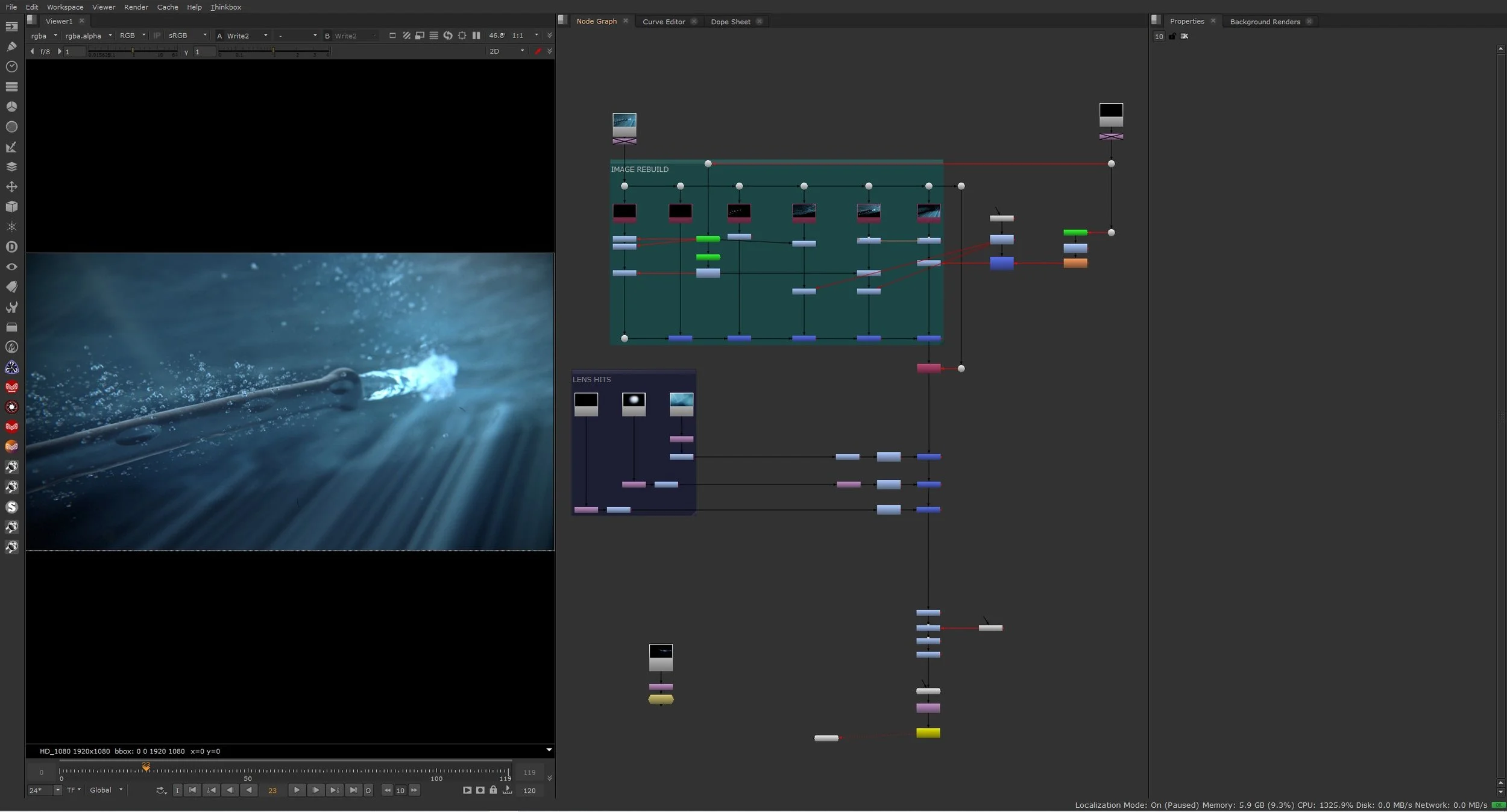The height and width of the screenshot is (812, 1507).
Task: Open the Transform nodes move icon
Action: (x=11, y=187)
